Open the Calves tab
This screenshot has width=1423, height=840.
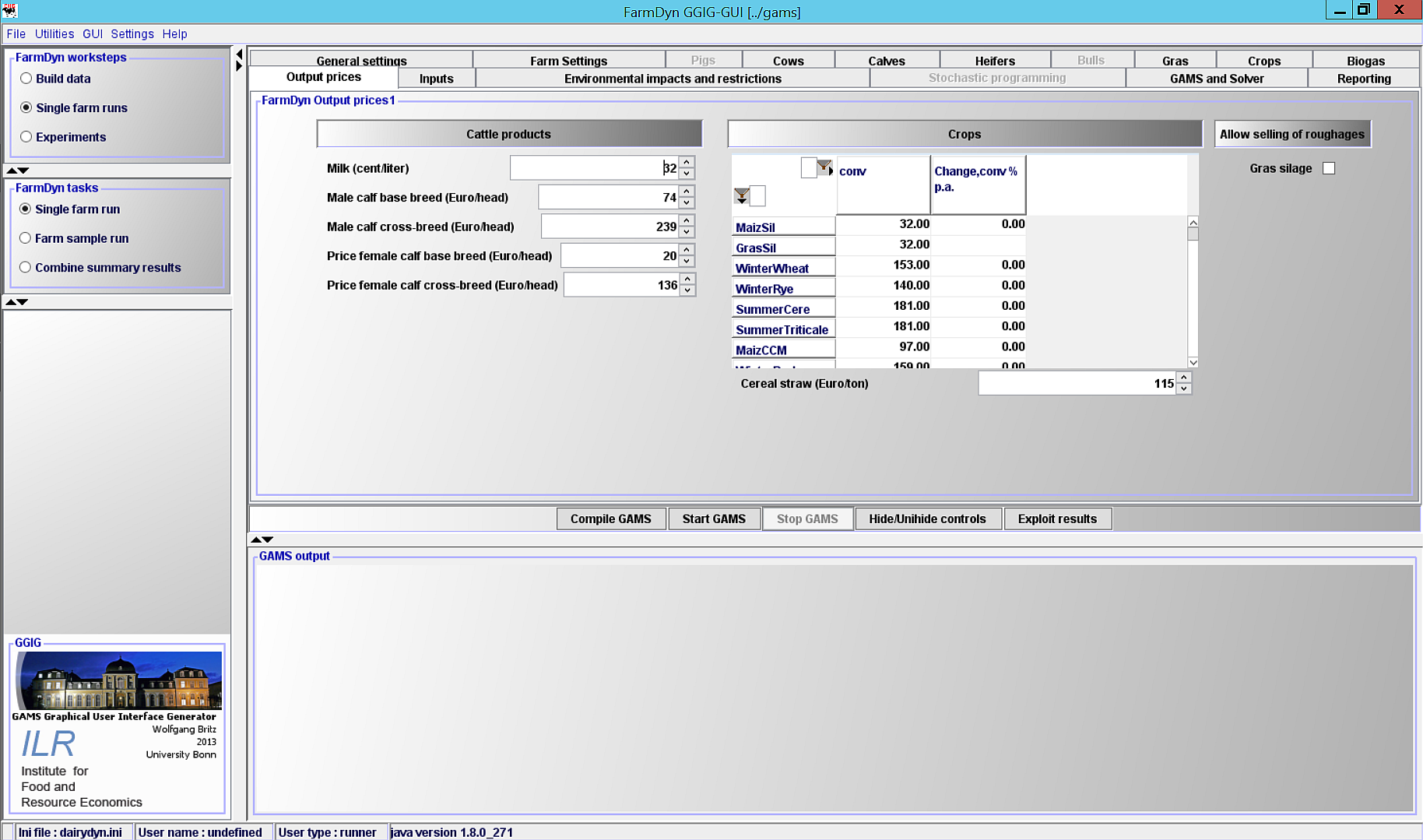click(x=887, y=60)
